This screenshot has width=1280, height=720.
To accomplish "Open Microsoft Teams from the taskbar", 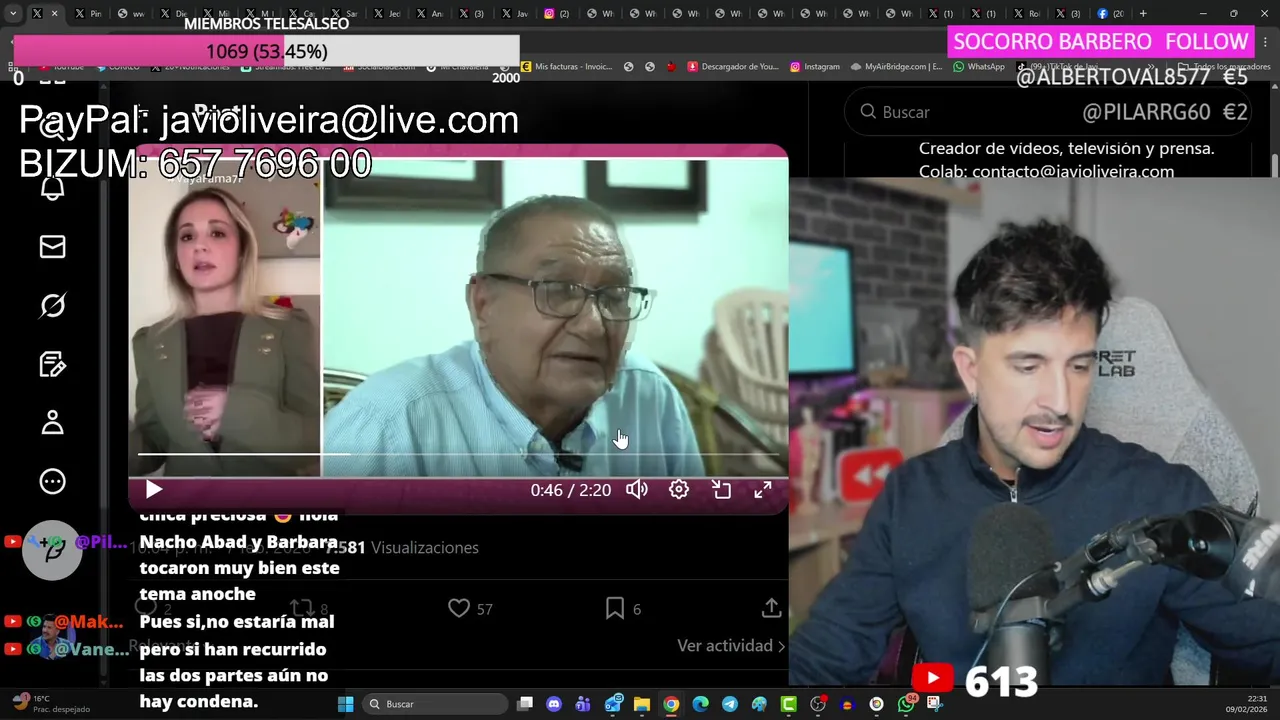I will coord(583,704).
